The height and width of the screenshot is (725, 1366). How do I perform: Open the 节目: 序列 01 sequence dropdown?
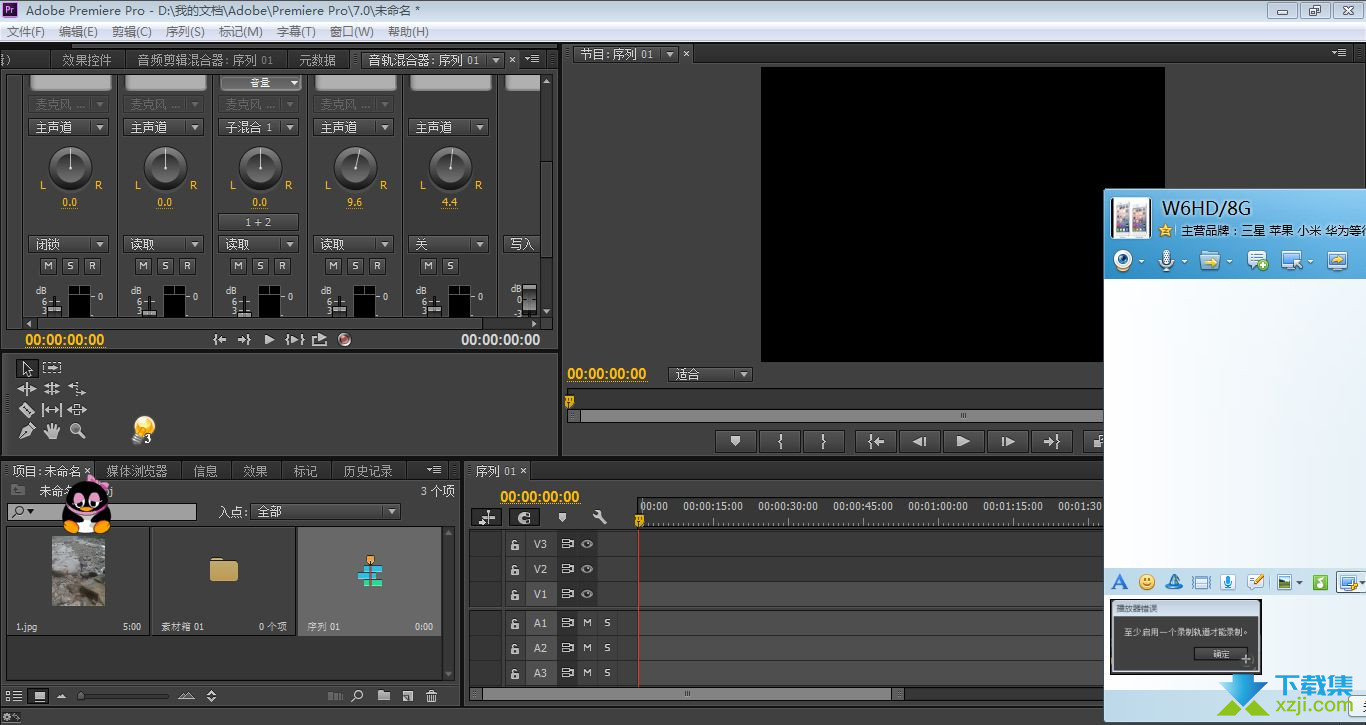click(670, 54)
